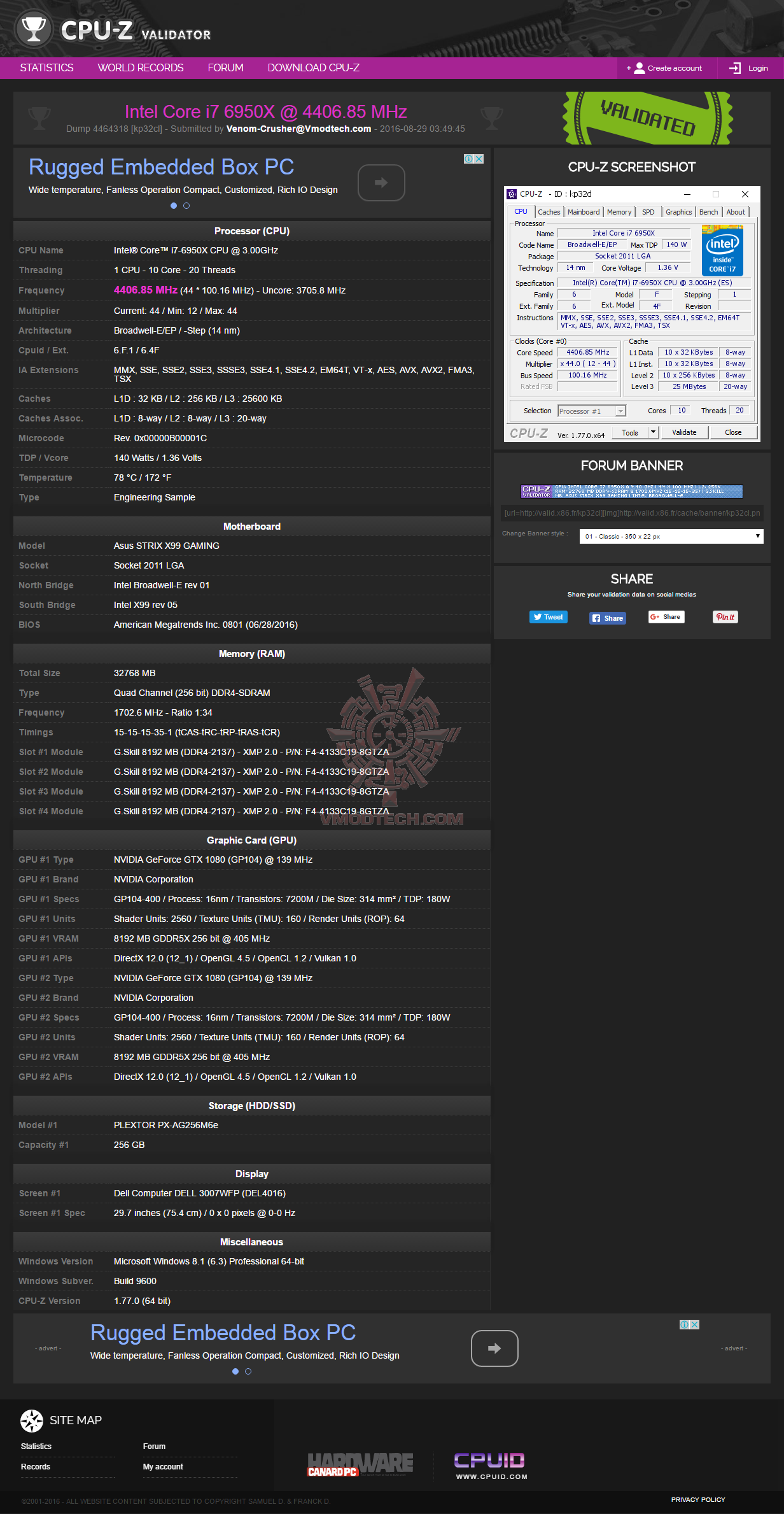784x1514 pixels.
Task: Select first ad carousel dot in top ad
Action: pyautogui.click(x=174, y=206)
